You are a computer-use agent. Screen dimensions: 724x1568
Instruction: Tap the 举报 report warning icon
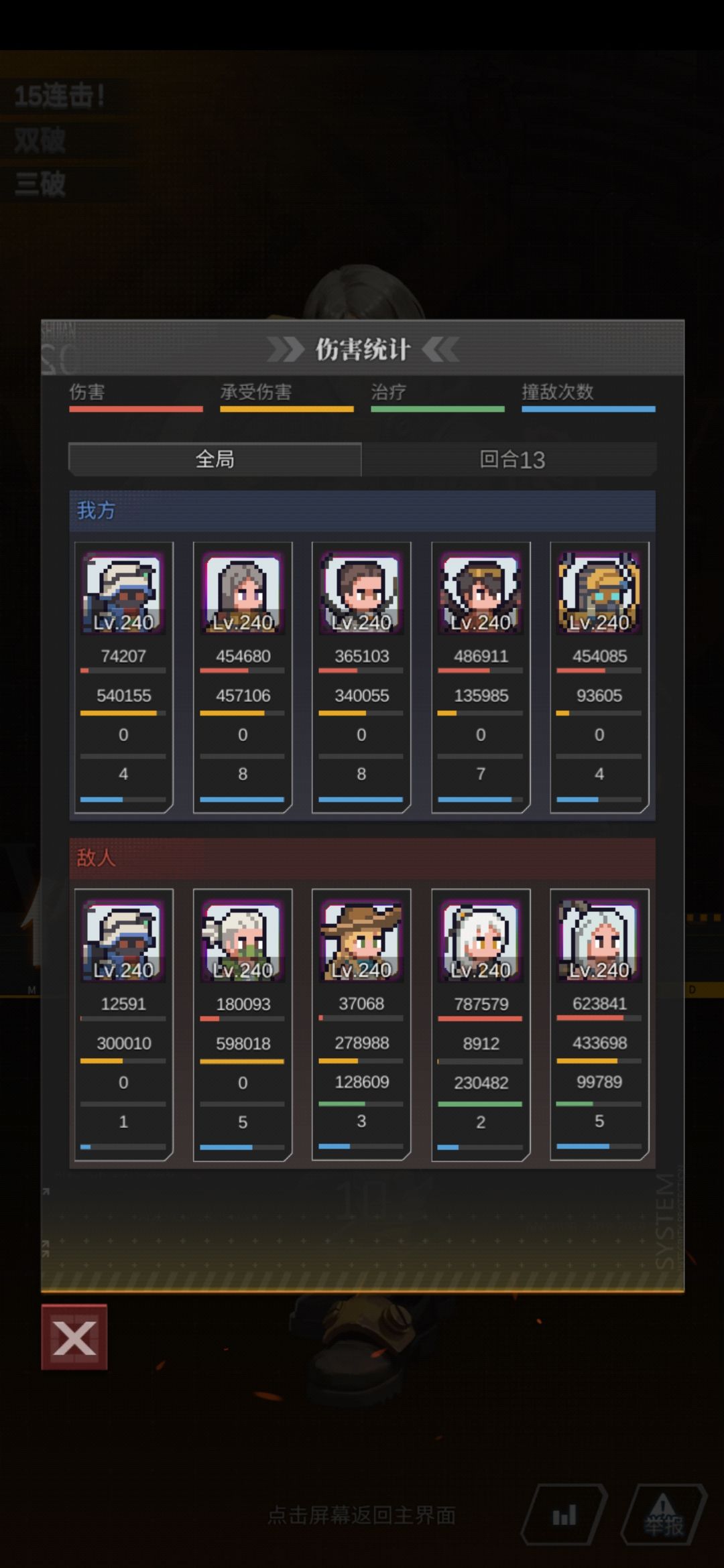click(x=664, y=1514)
